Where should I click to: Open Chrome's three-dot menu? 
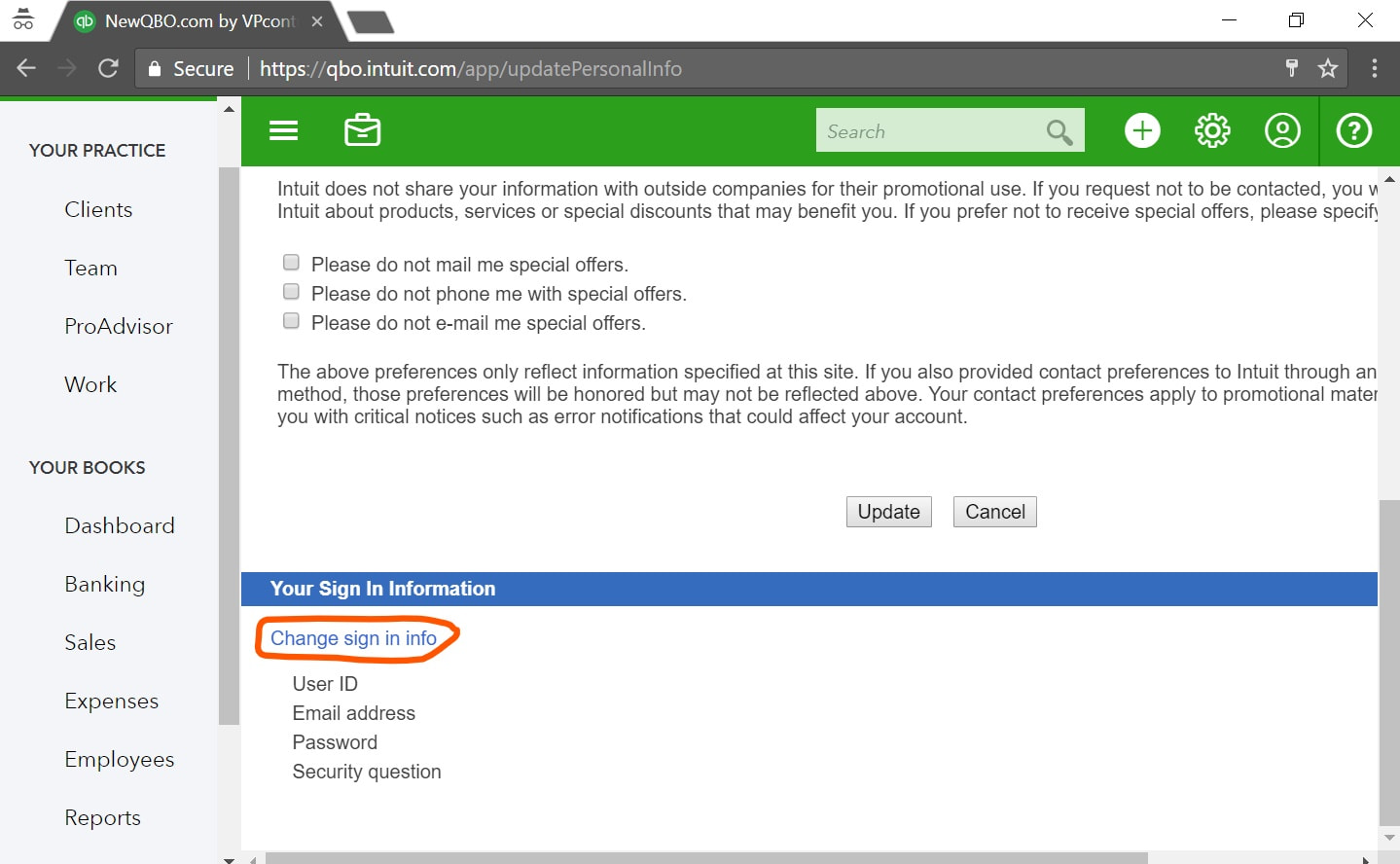[1374, 68]
